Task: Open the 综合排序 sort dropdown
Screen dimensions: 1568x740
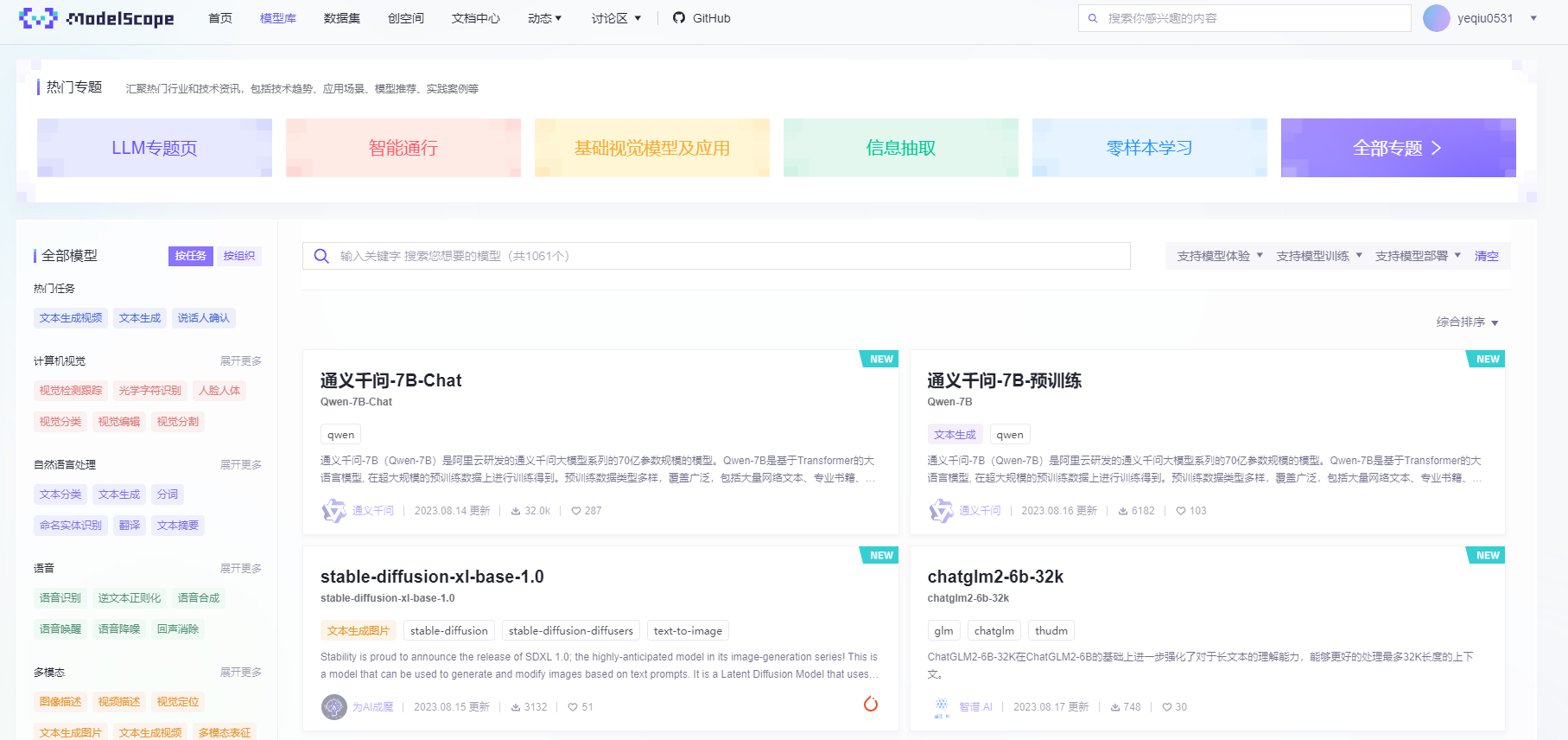Action: pos(1468,322)
